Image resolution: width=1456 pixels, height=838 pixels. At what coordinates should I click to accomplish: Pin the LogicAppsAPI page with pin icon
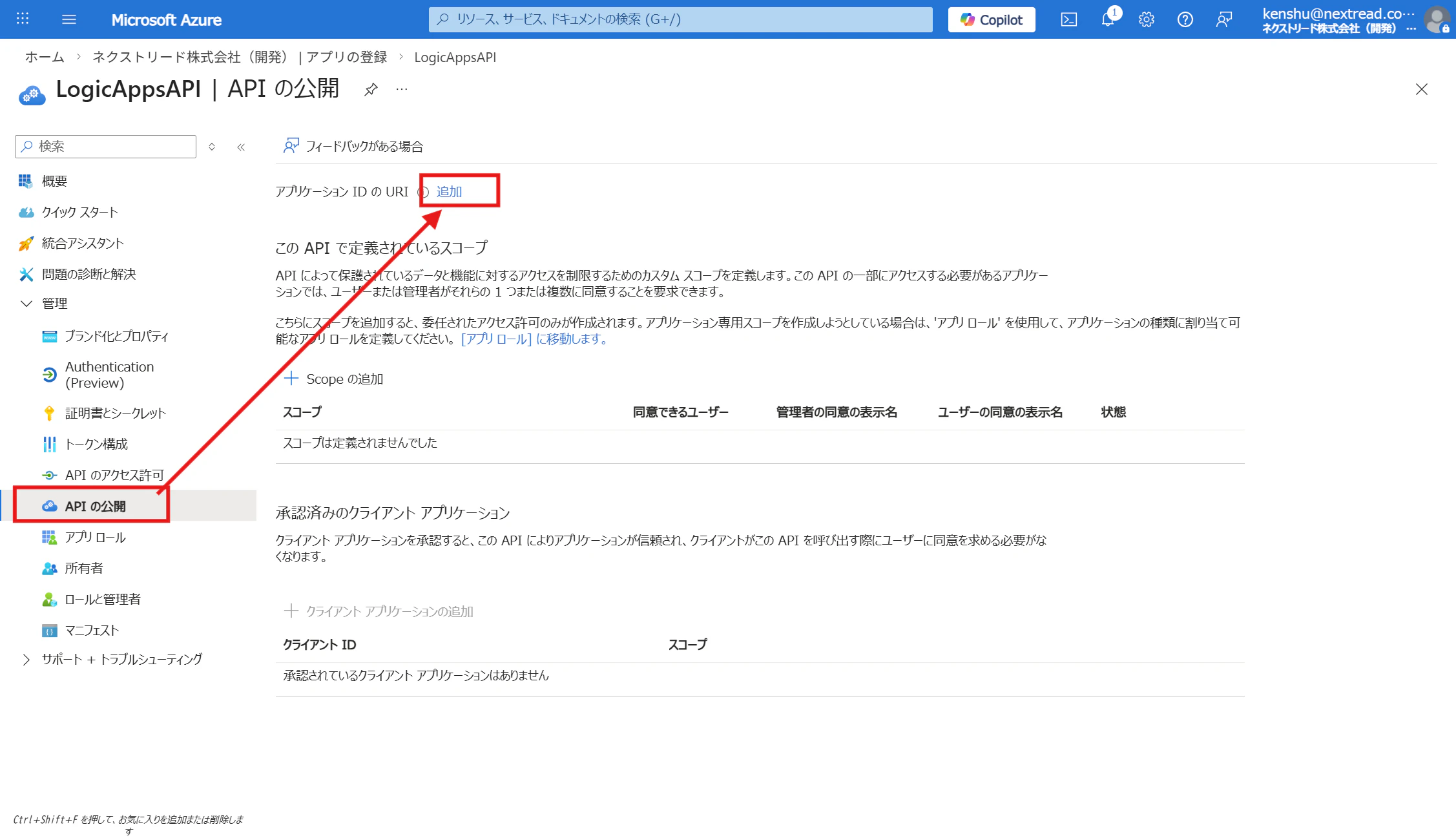371,89
